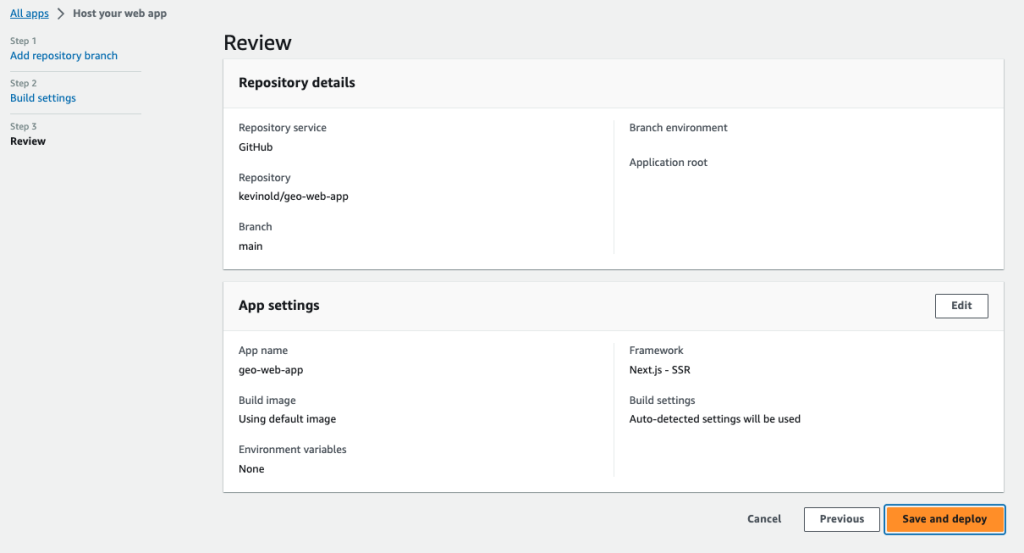
Task: Click the GitHub repository service value
Action: tap(255, 148)
